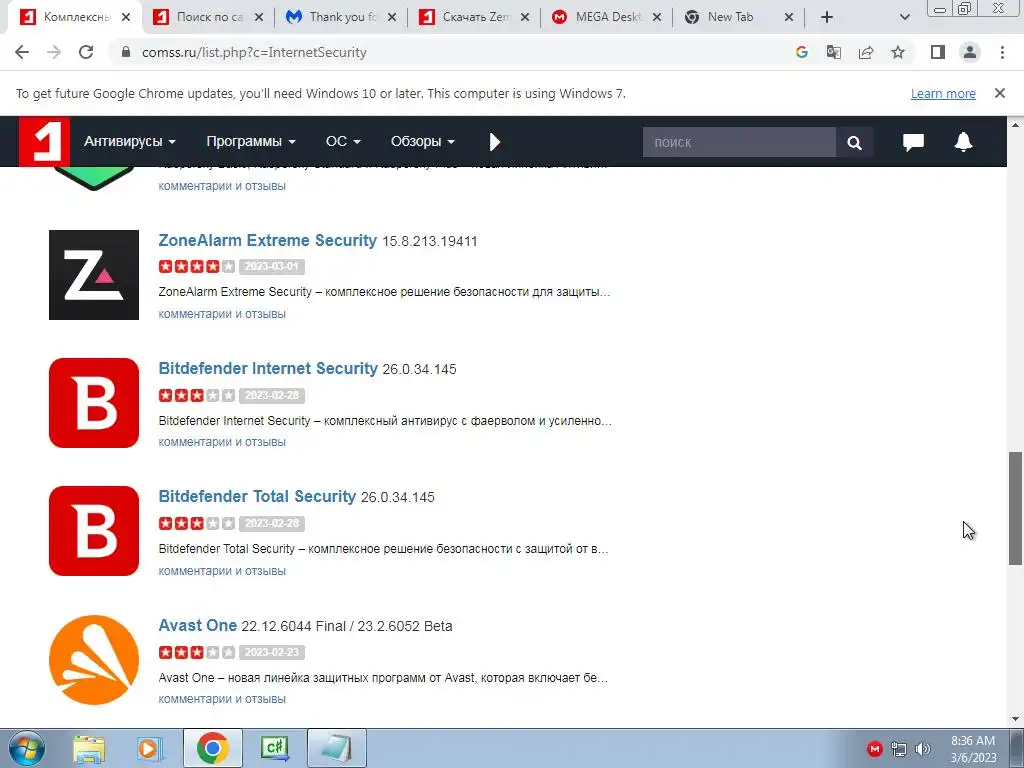Bookmark this page with star icon
1024x768 pixels.
click(x=898, y=52)
